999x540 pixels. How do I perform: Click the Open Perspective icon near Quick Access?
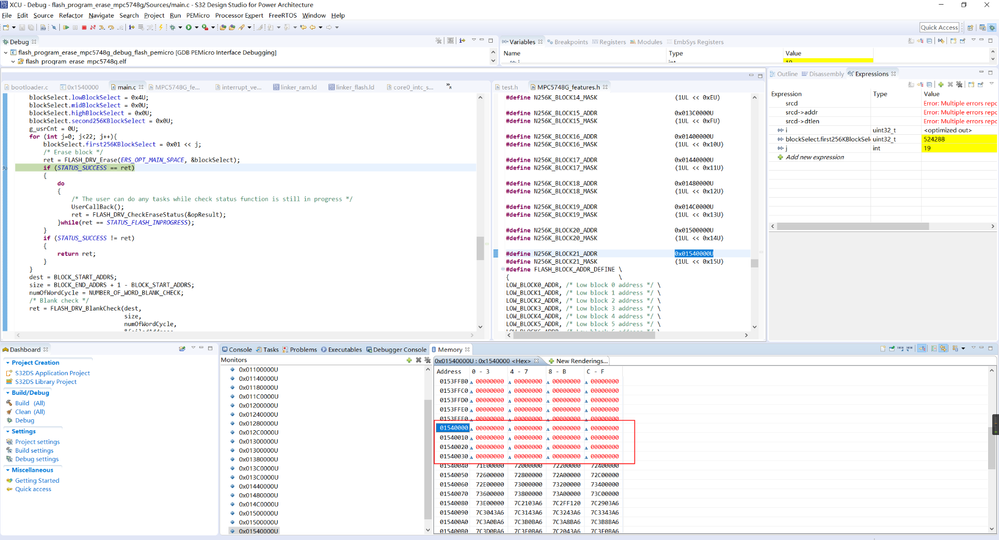tap(970, 27)
